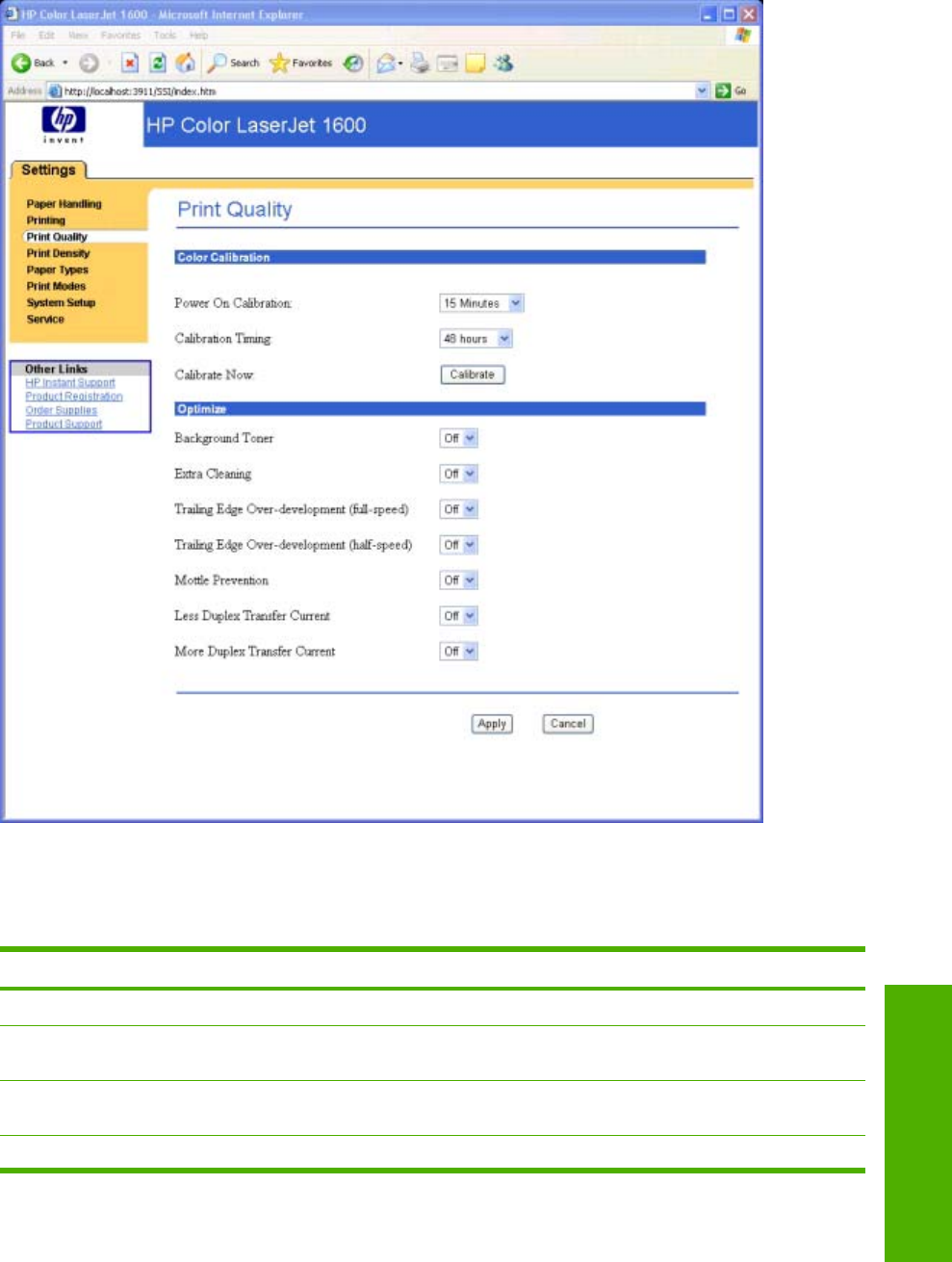The height and width of the screenshot is (1262, 952).
Task: Open the Edit menu
Action: pyautogui.click(x=46, y=35)
